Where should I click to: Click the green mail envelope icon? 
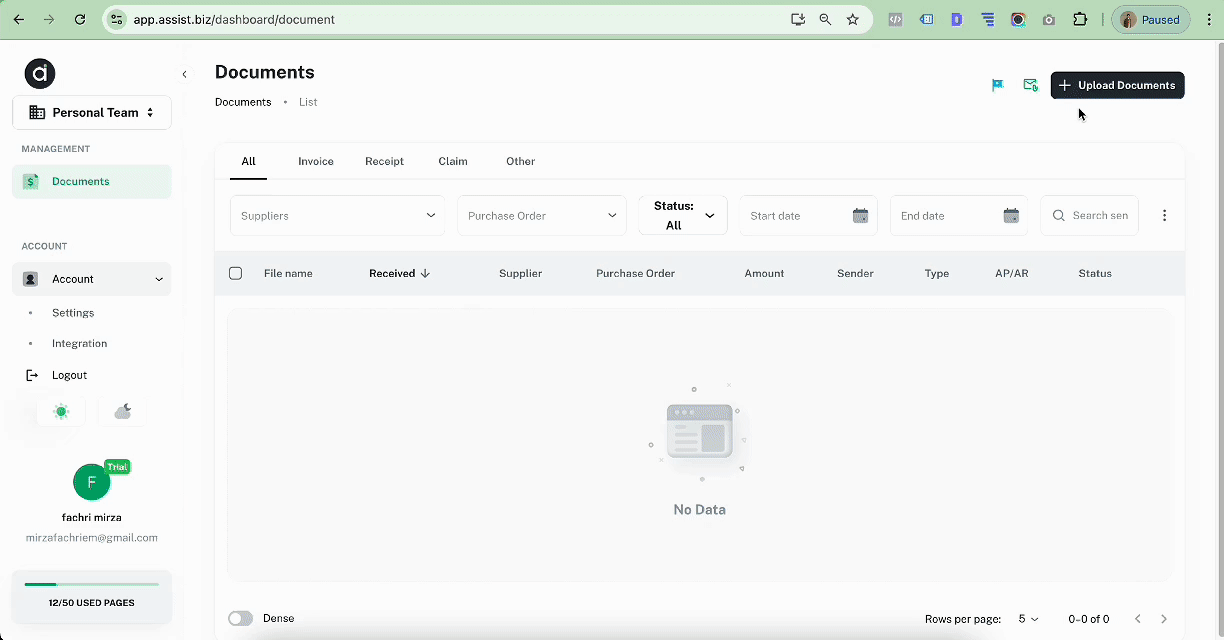point(1030,85)
